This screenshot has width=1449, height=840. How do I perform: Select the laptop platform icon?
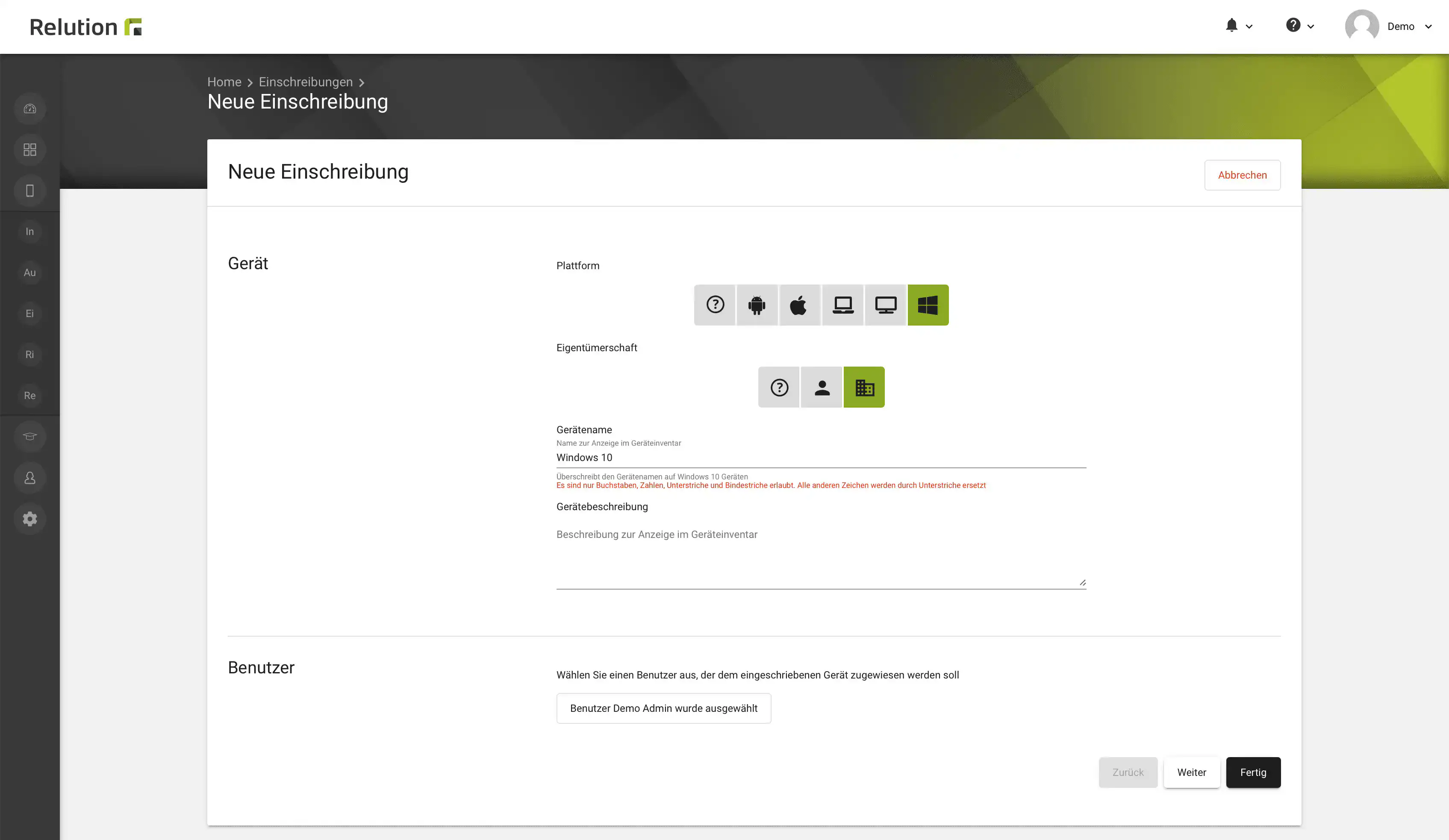click(842, 305)
